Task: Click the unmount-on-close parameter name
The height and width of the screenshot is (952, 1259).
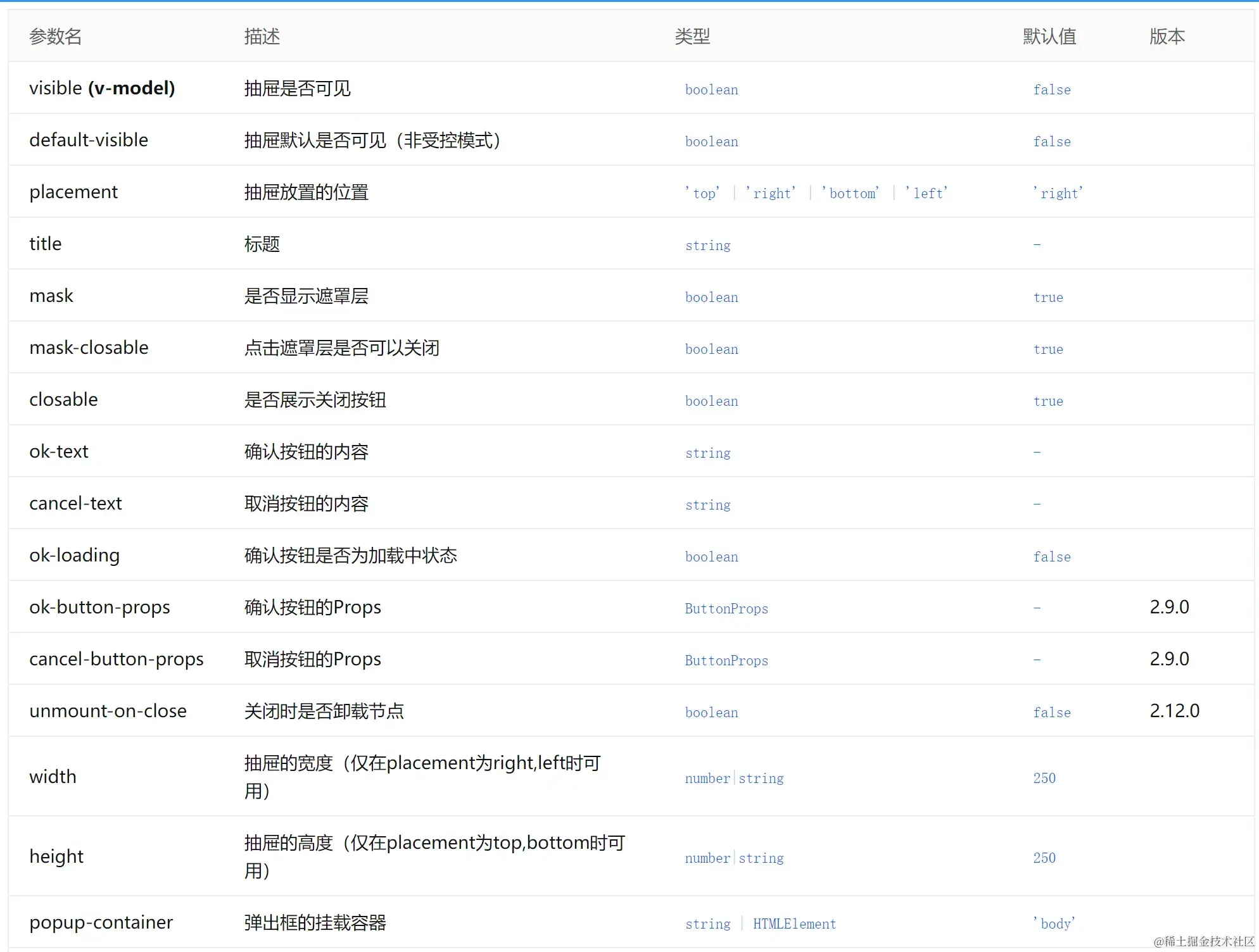Action: click(108, 711)
